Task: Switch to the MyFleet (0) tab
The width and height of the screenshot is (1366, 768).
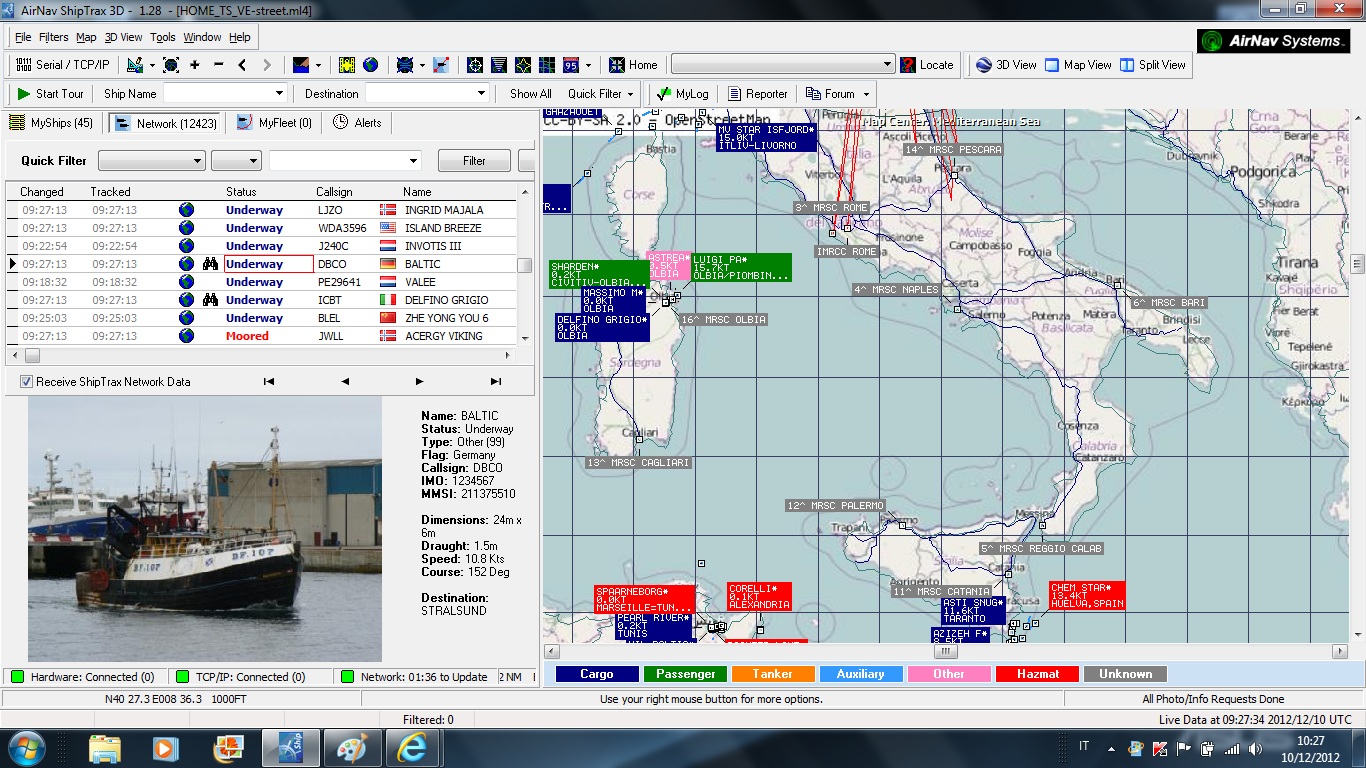Action: click(275, 123)
